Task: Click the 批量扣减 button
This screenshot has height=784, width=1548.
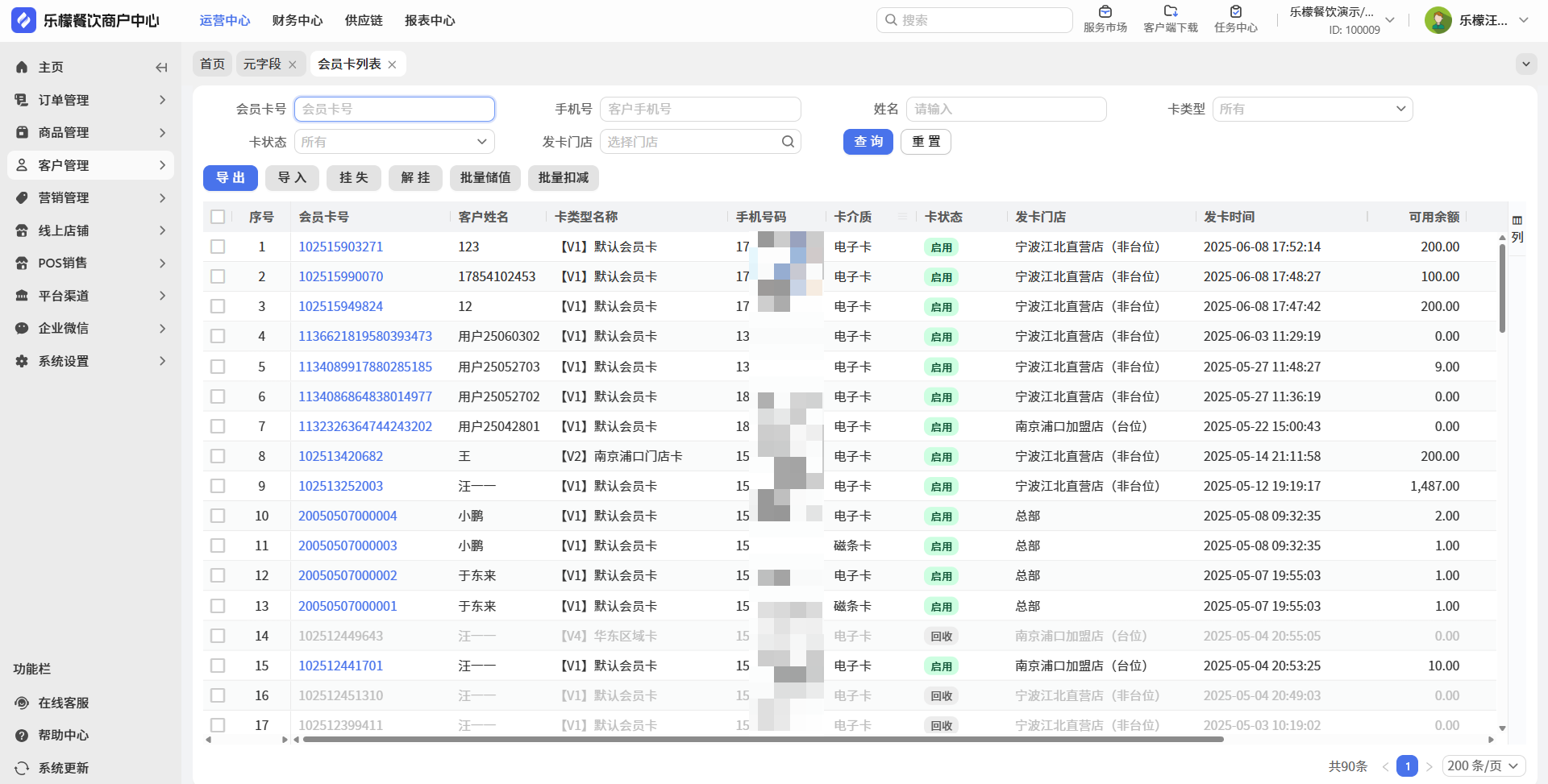Action: coord(564,178)
